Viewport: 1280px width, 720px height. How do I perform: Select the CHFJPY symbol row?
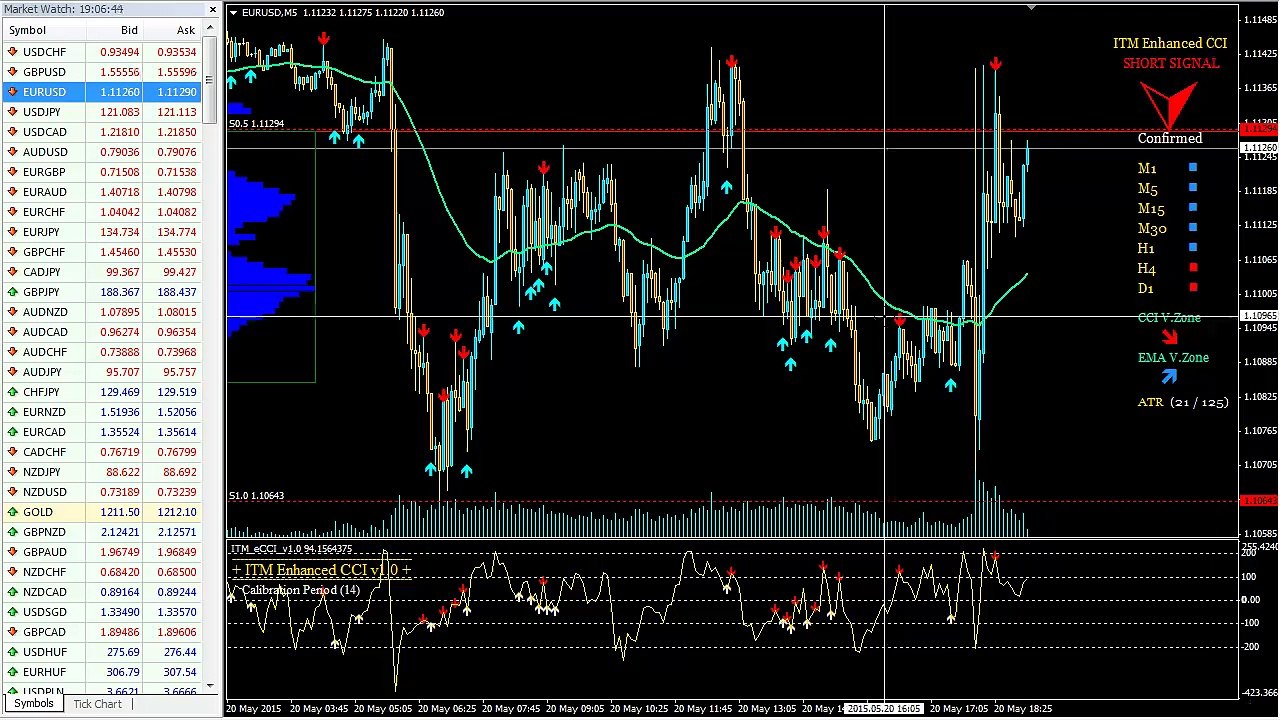(101, 392)
